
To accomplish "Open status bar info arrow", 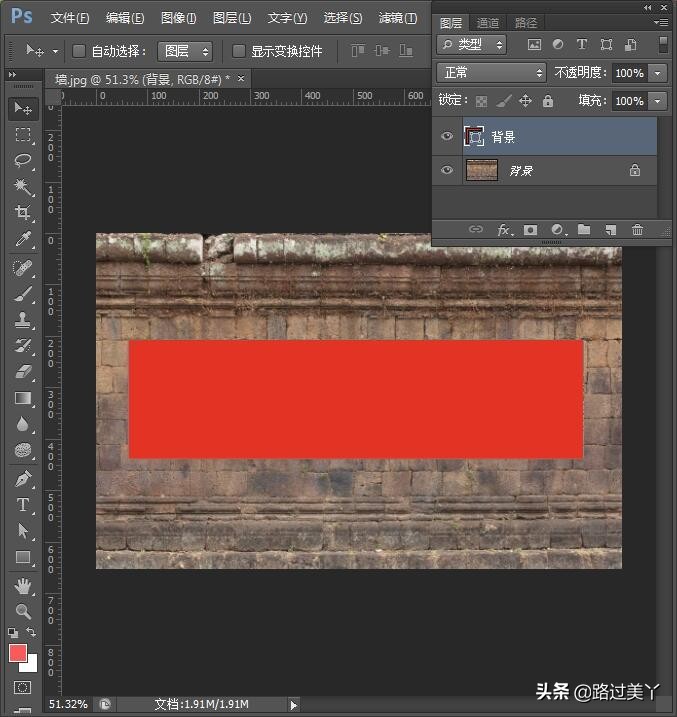I will pyautogui.click(x=293, y=705).
